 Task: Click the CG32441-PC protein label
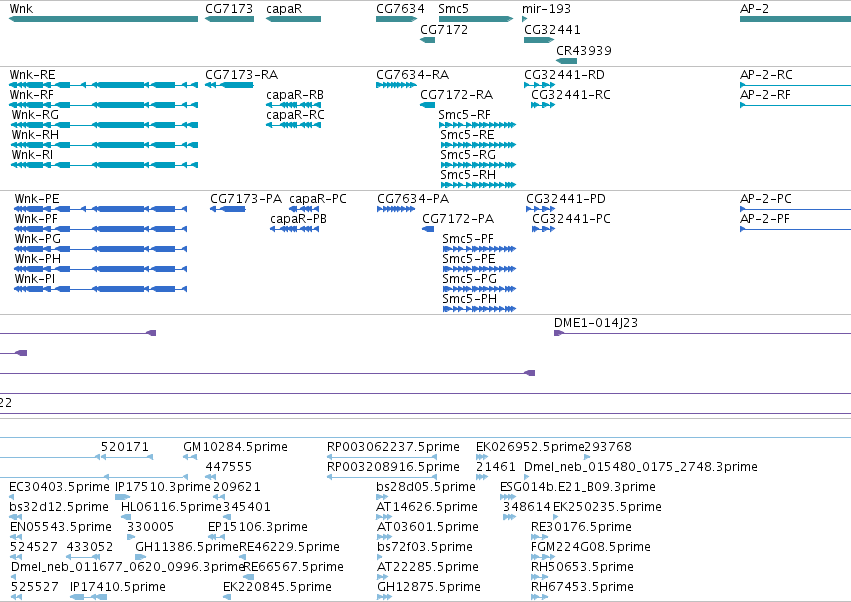click(x=571, y=219)
